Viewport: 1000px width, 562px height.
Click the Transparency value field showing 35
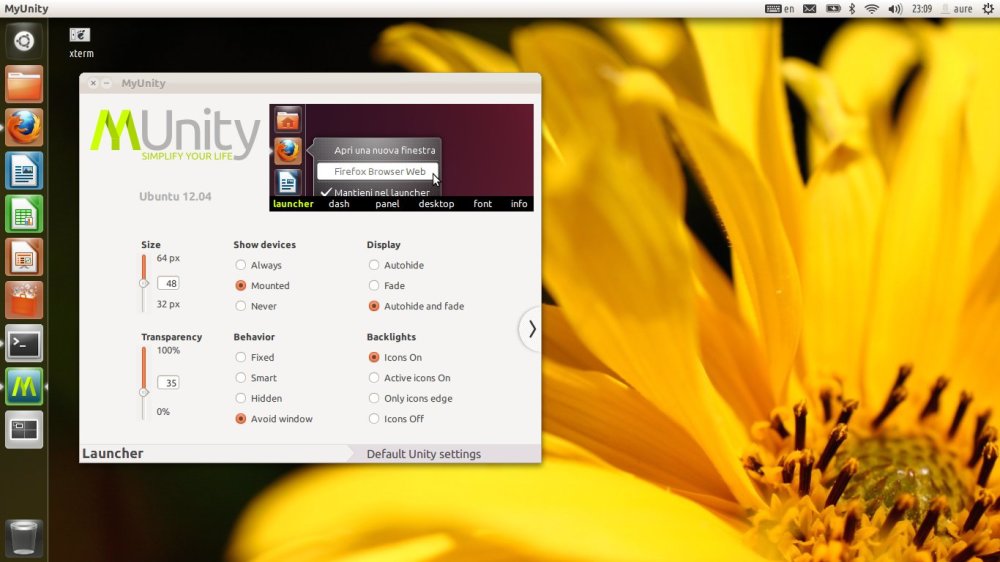click(x=168, y=383)
